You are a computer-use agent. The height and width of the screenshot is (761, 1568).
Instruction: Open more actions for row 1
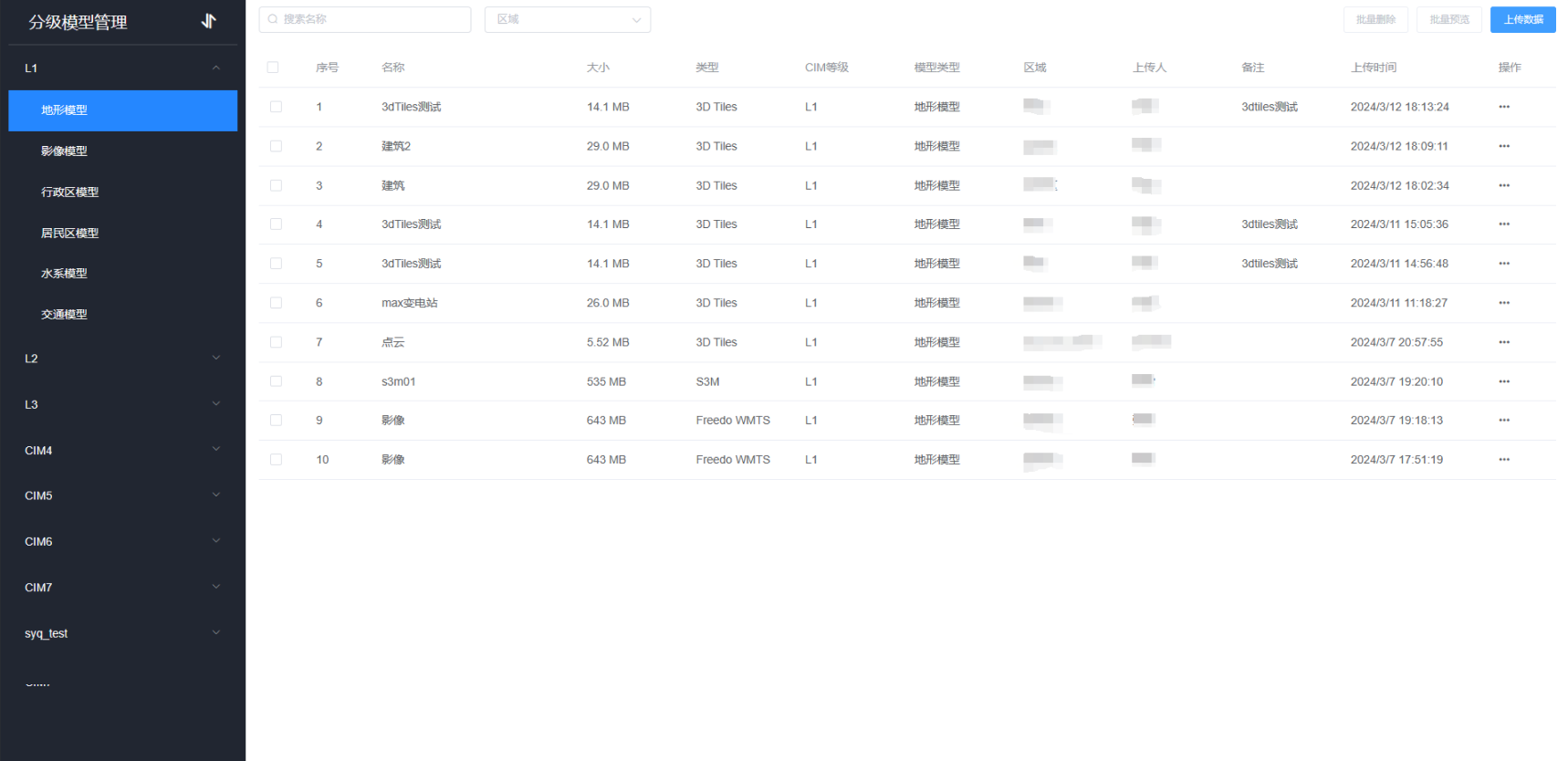[1503, 107]
